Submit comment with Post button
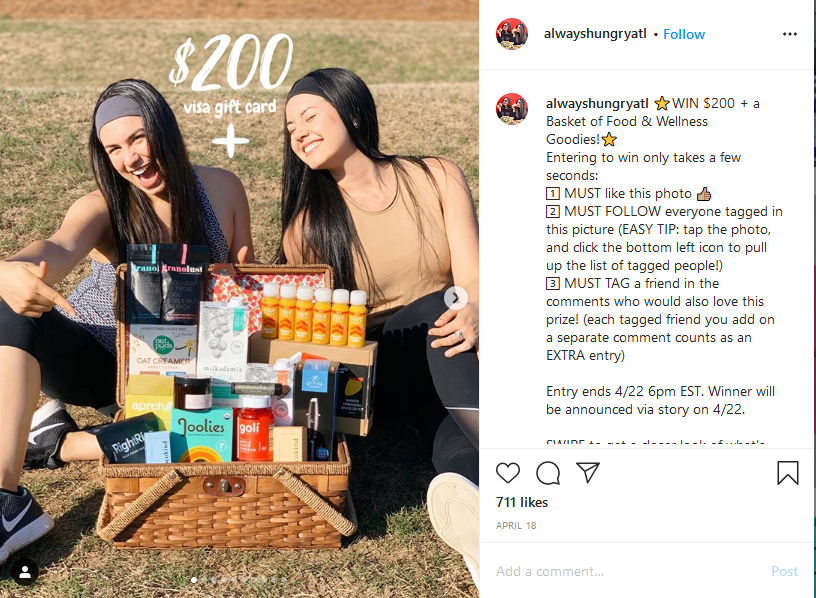Image resolution: width=816 pixels, height=598 pixels. pos(784,571)
